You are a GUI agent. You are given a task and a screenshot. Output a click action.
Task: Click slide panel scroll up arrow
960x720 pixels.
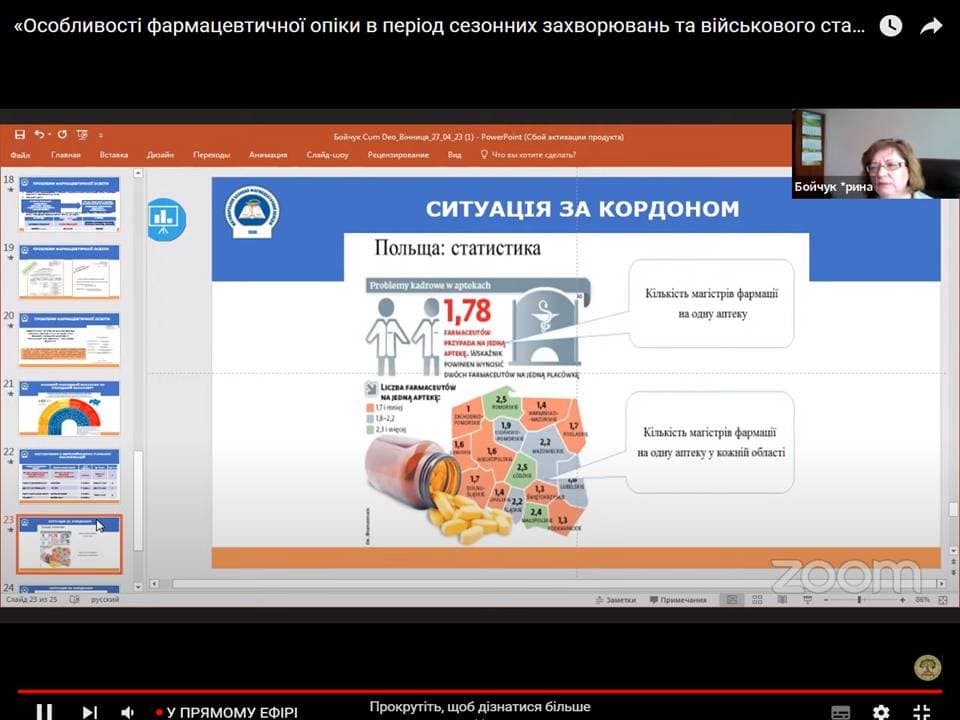coord(138,174)
